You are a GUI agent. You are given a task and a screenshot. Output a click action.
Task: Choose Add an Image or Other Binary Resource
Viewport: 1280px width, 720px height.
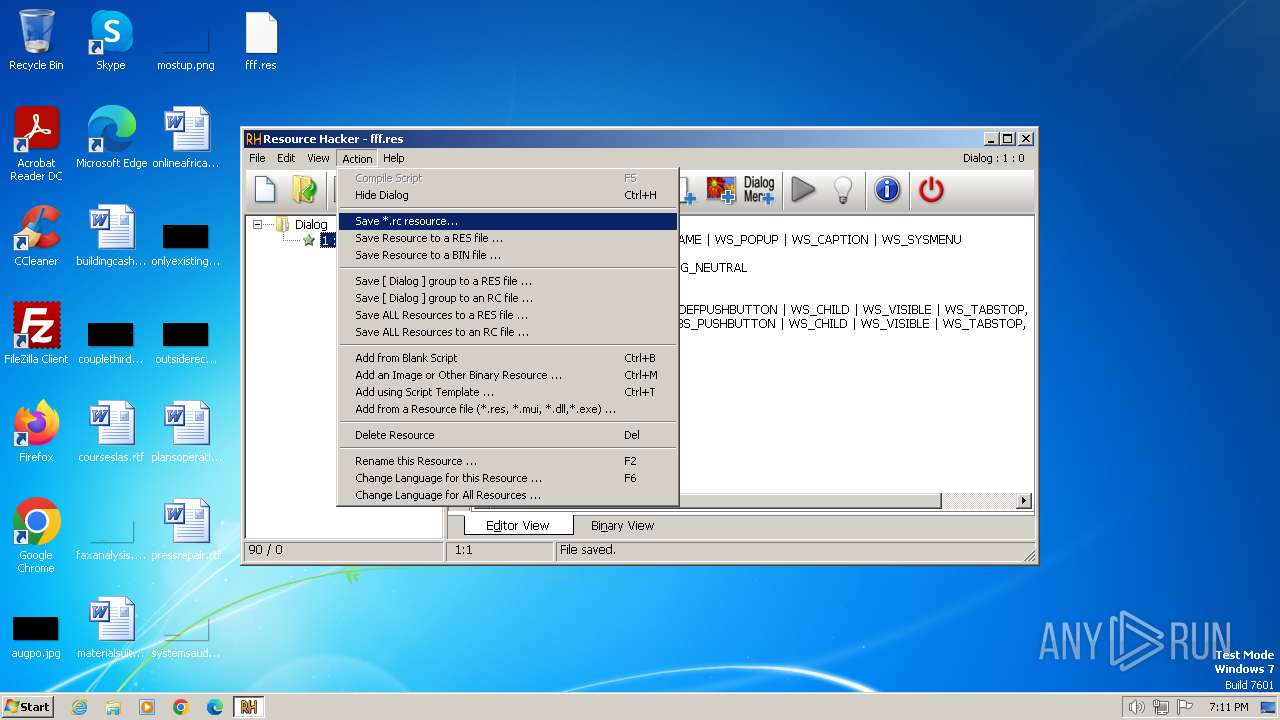[x=508, y=375]
